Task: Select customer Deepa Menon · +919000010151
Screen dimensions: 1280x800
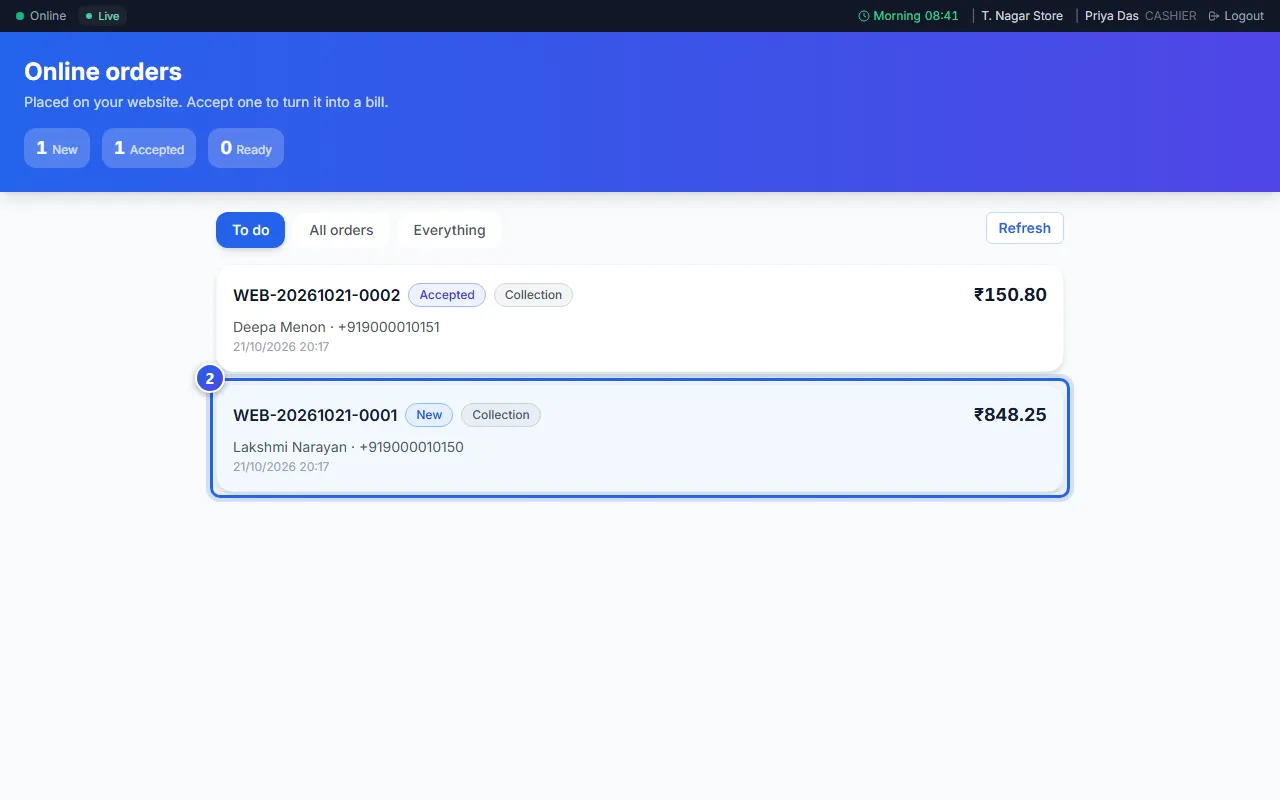Action: (x=336, y=327)
